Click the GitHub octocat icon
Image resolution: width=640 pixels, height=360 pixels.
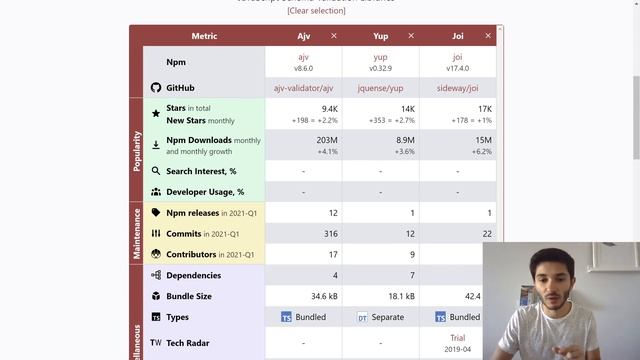pos(156,88)
